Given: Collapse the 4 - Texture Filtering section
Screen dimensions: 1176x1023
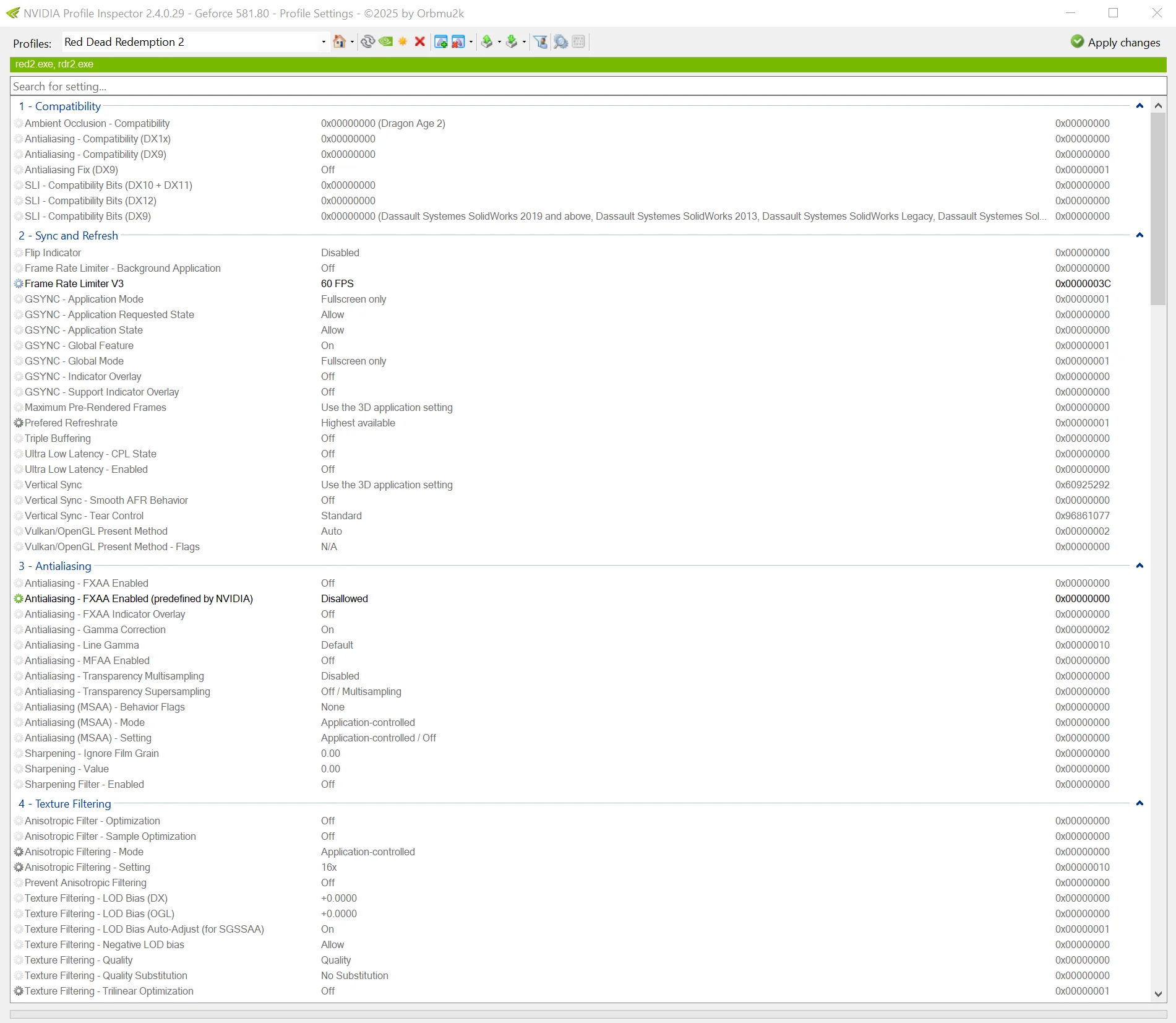Looking at the screenshot, I should click(1140, 803).
